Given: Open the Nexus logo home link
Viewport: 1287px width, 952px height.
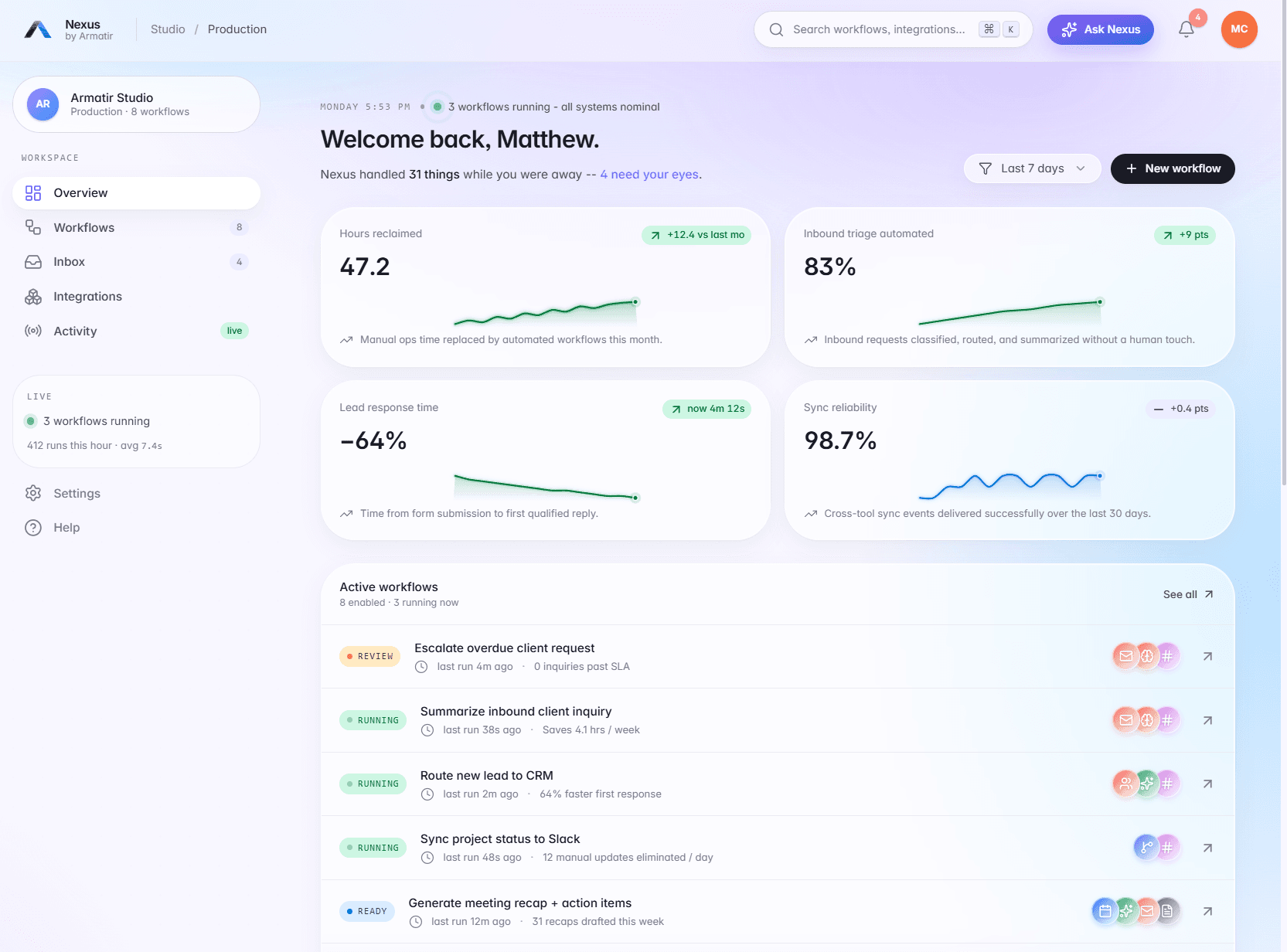Looking at the screenshot, I should pos(69,29).
